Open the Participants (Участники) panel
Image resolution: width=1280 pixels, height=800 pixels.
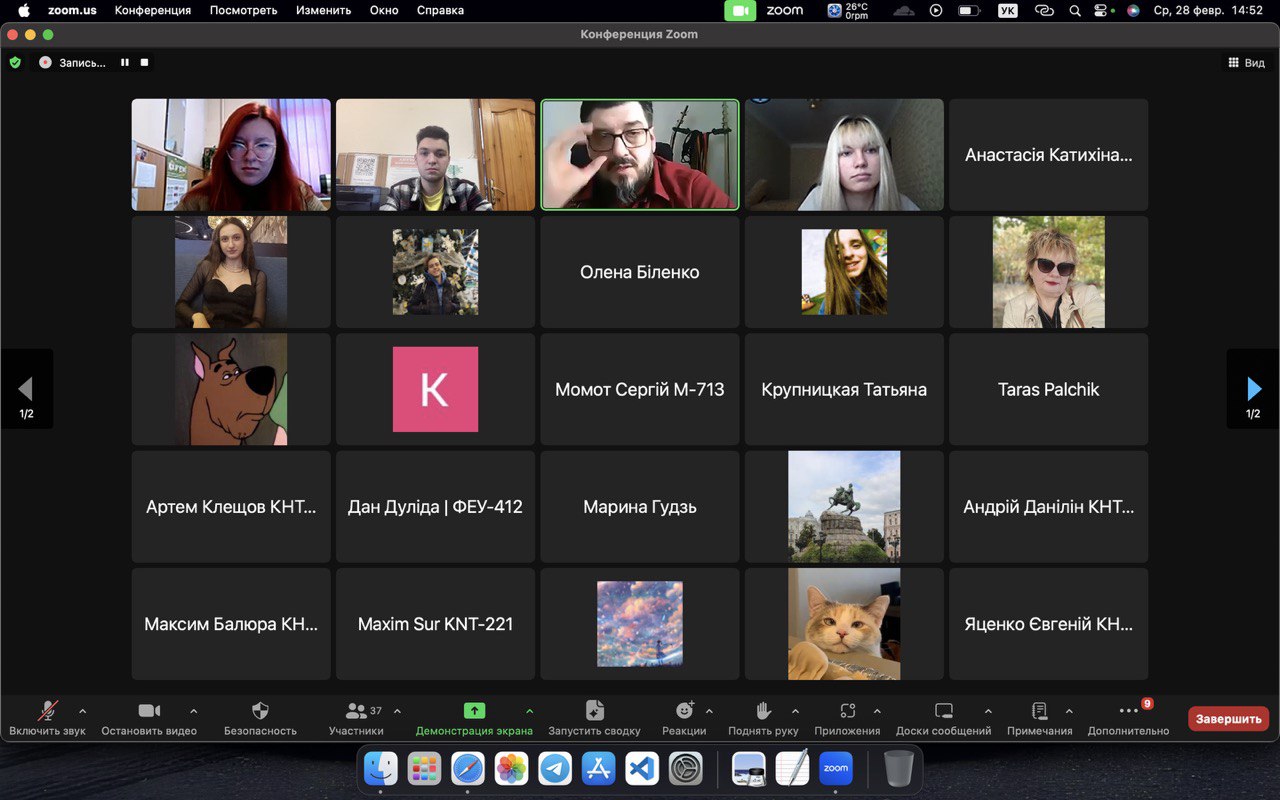[x=356, y=711]
